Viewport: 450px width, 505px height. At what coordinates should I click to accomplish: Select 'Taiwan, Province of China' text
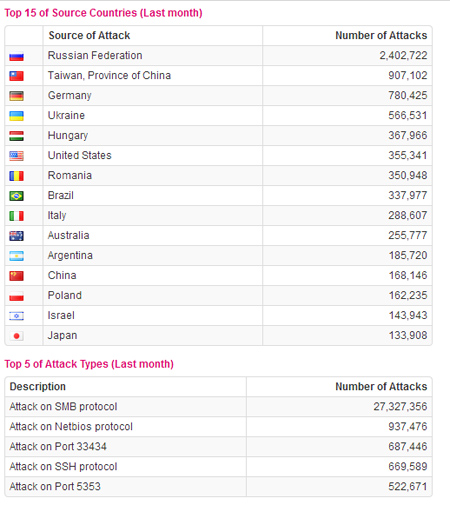(109, 75)
